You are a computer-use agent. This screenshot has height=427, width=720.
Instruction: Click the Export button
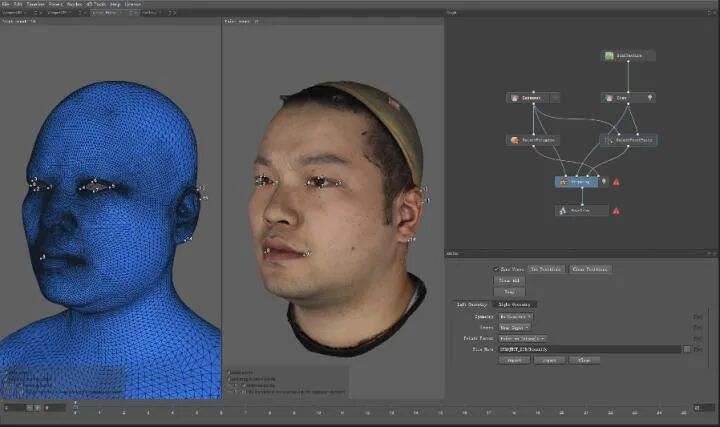tap(549, 360)
